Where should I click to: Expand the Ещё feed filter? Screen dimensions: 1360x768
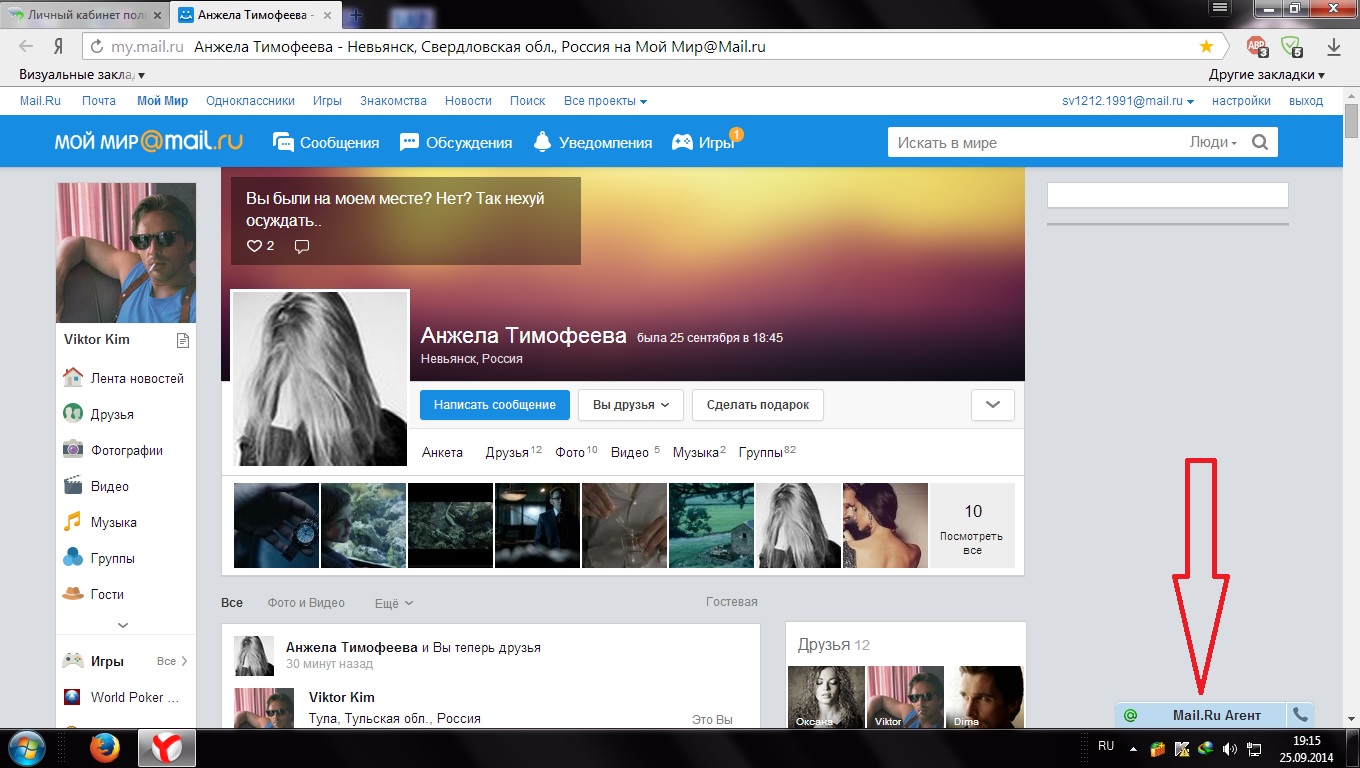[393, 603]
